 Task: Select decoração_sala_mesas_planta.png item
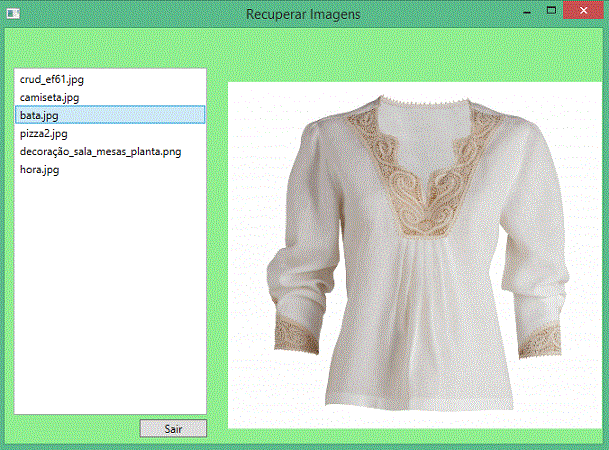pyautogui.click(x=110, y=151)
